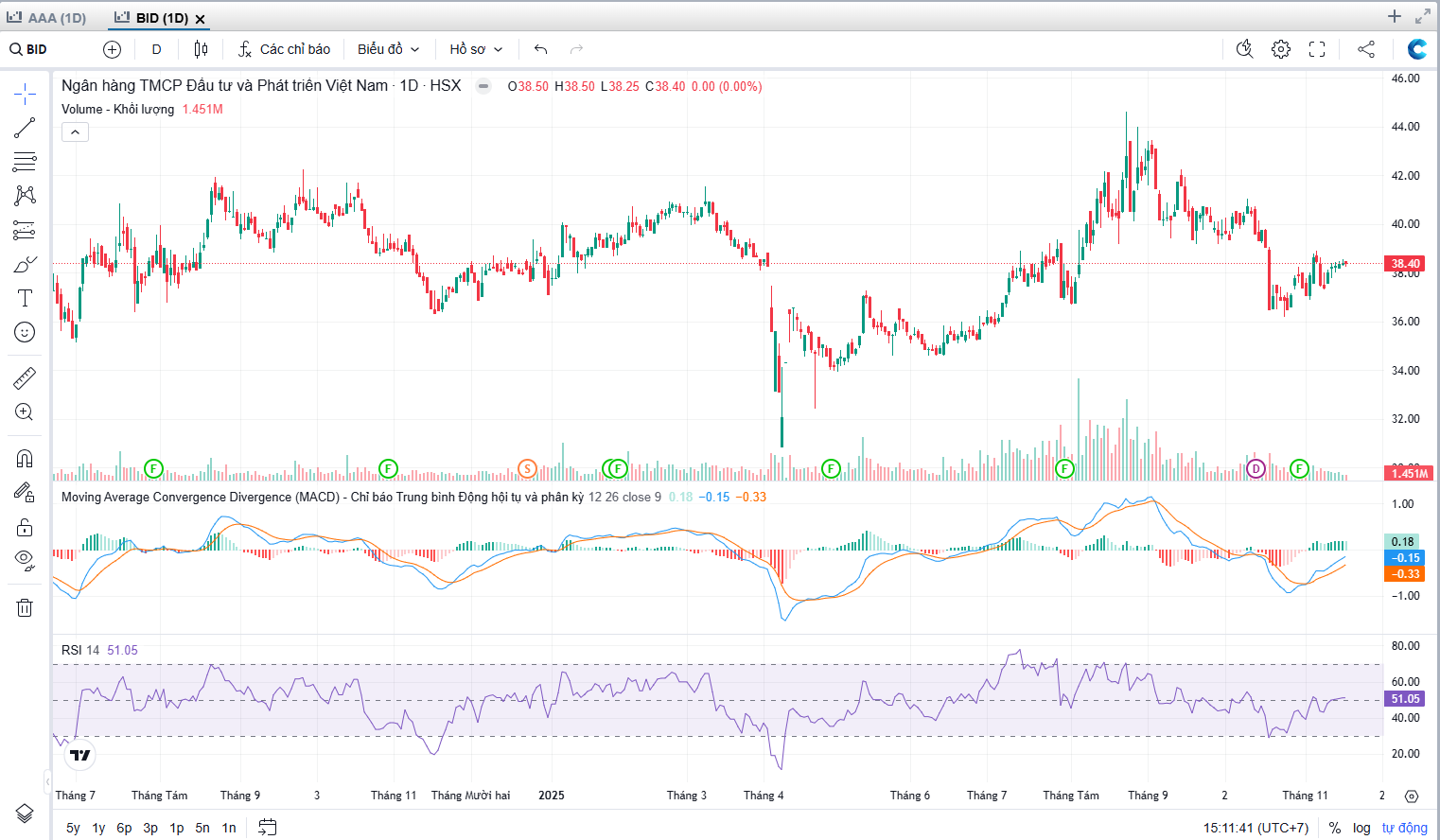Open Các chỉ báo indicators menu
1440x840 pixels.
click(284, 49)
